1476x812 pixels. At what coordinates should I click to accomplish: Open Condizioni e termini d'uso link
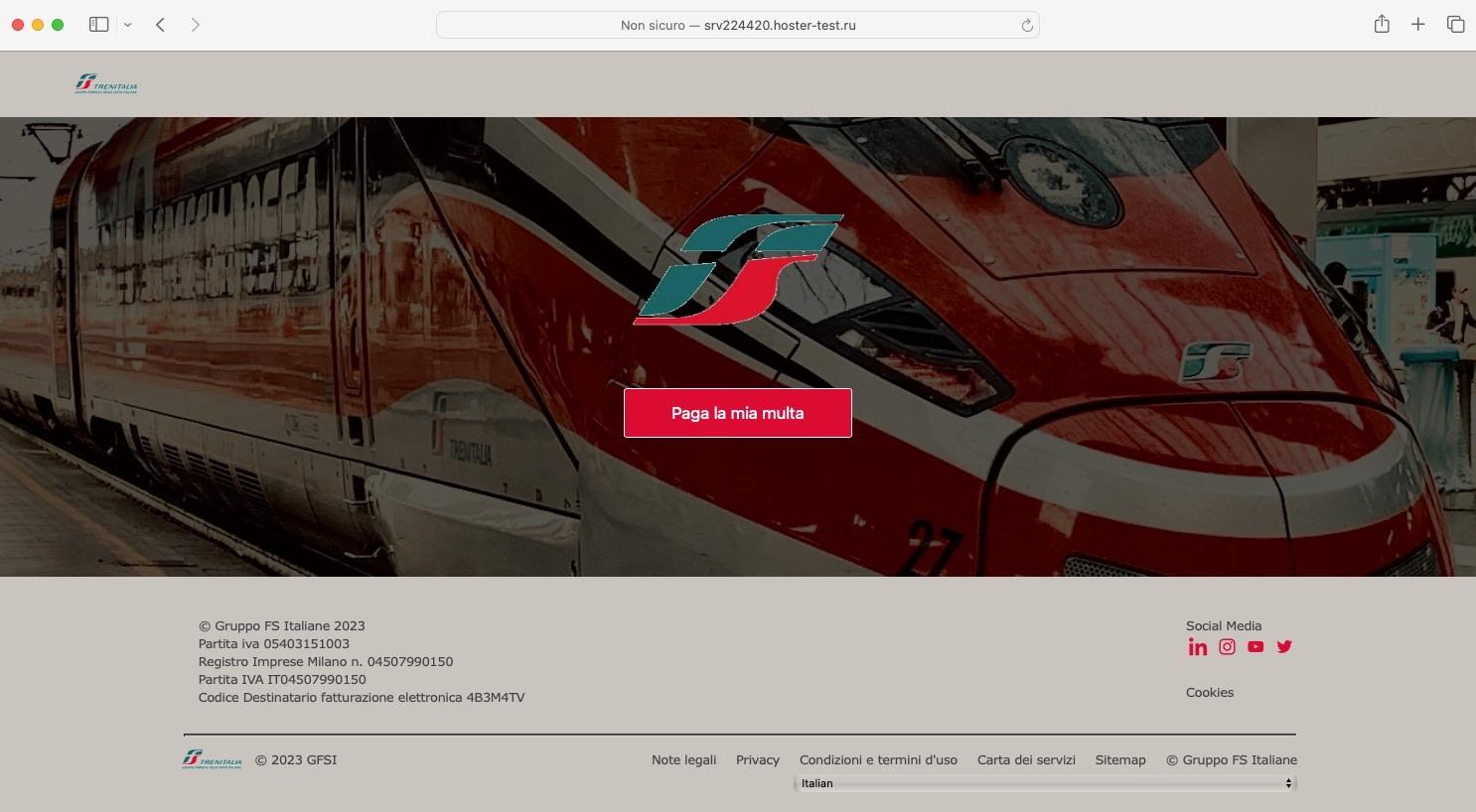878,760
